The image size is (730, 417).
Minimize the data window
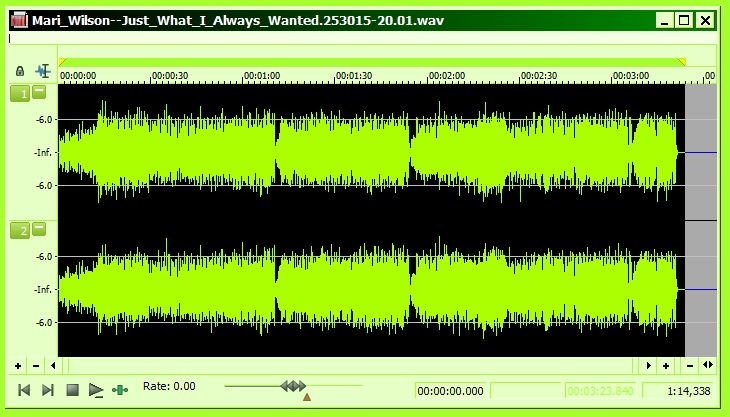click(664, 20)
